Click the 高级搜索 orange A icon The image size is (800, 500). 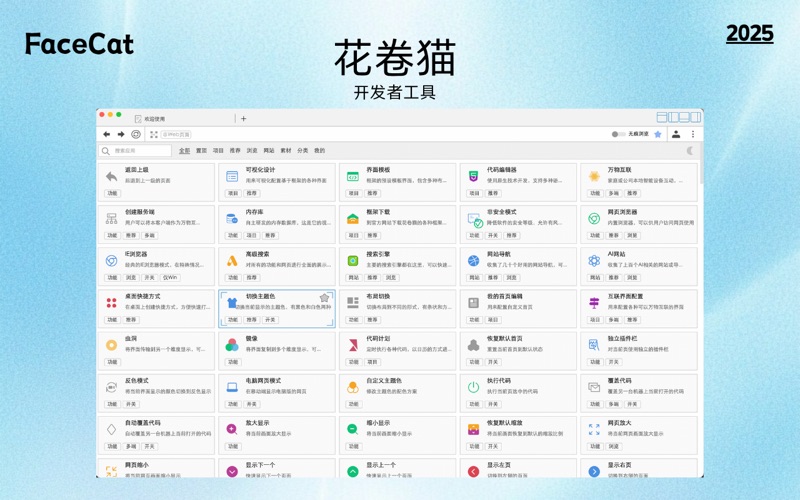(x=232, y=261)
